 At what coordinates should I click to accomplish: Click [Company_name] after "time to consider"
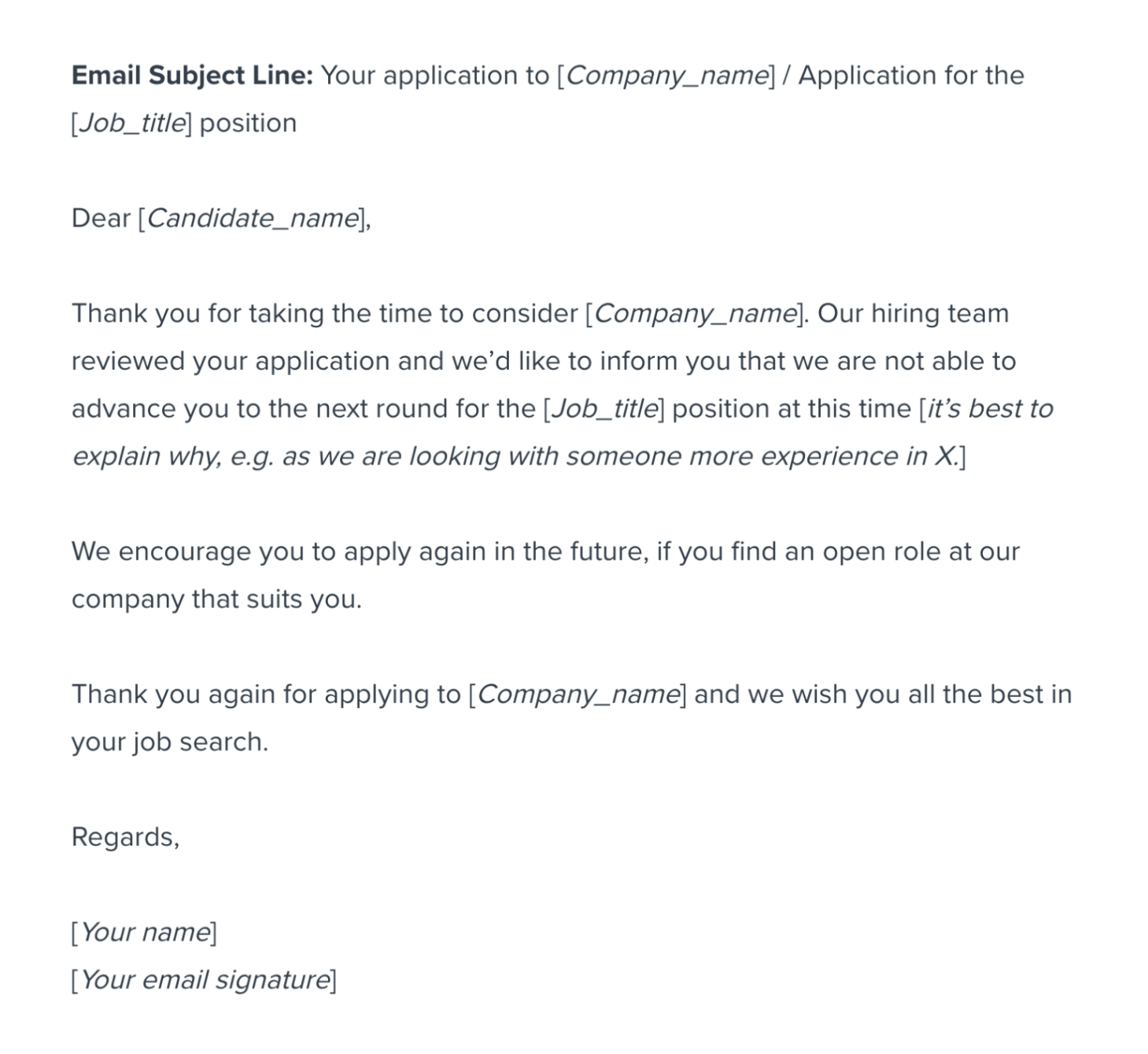(695, 314)
